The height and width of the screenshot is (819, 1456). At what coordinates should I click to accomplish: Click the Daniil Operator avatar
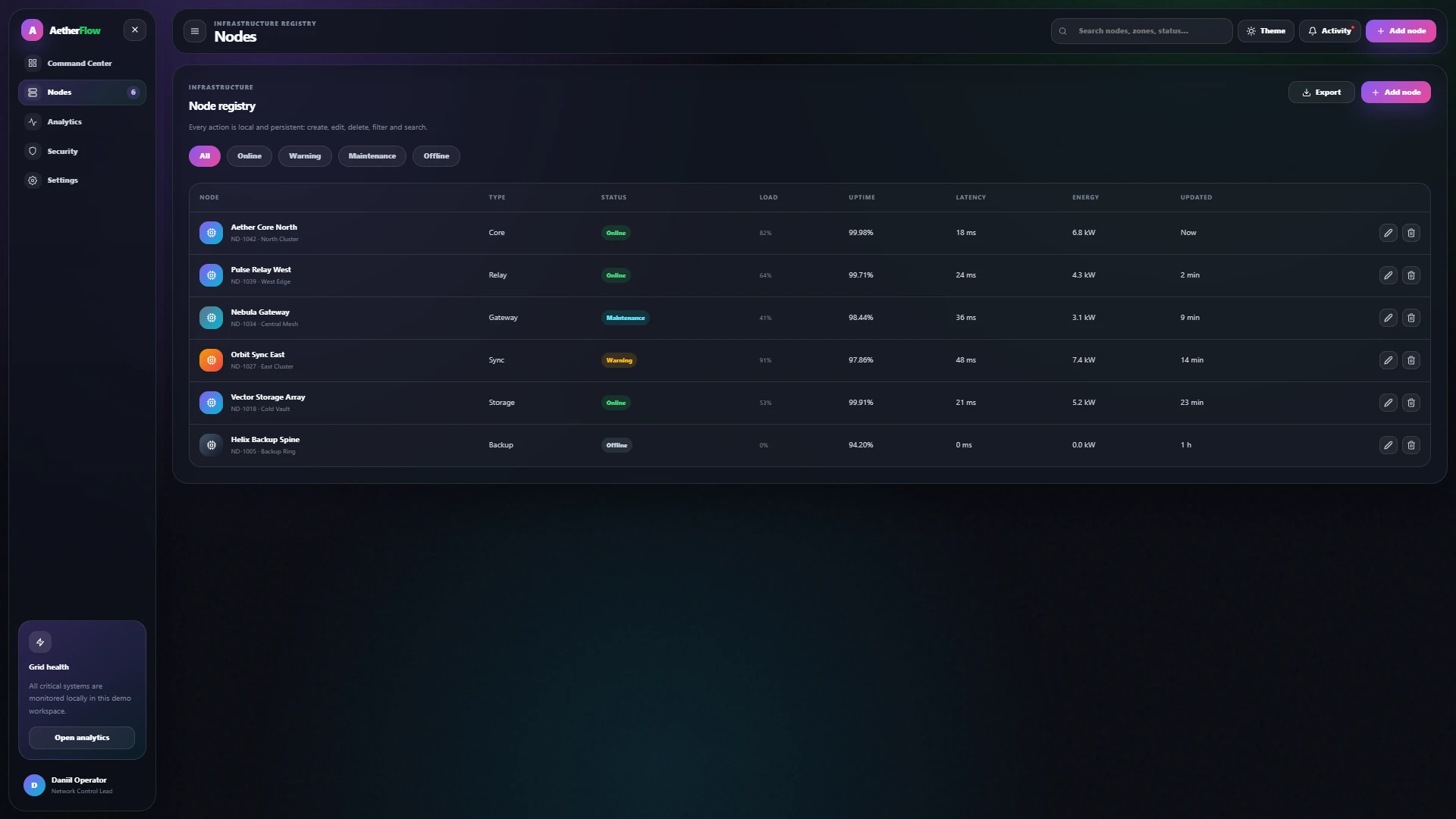click(34, 786)
